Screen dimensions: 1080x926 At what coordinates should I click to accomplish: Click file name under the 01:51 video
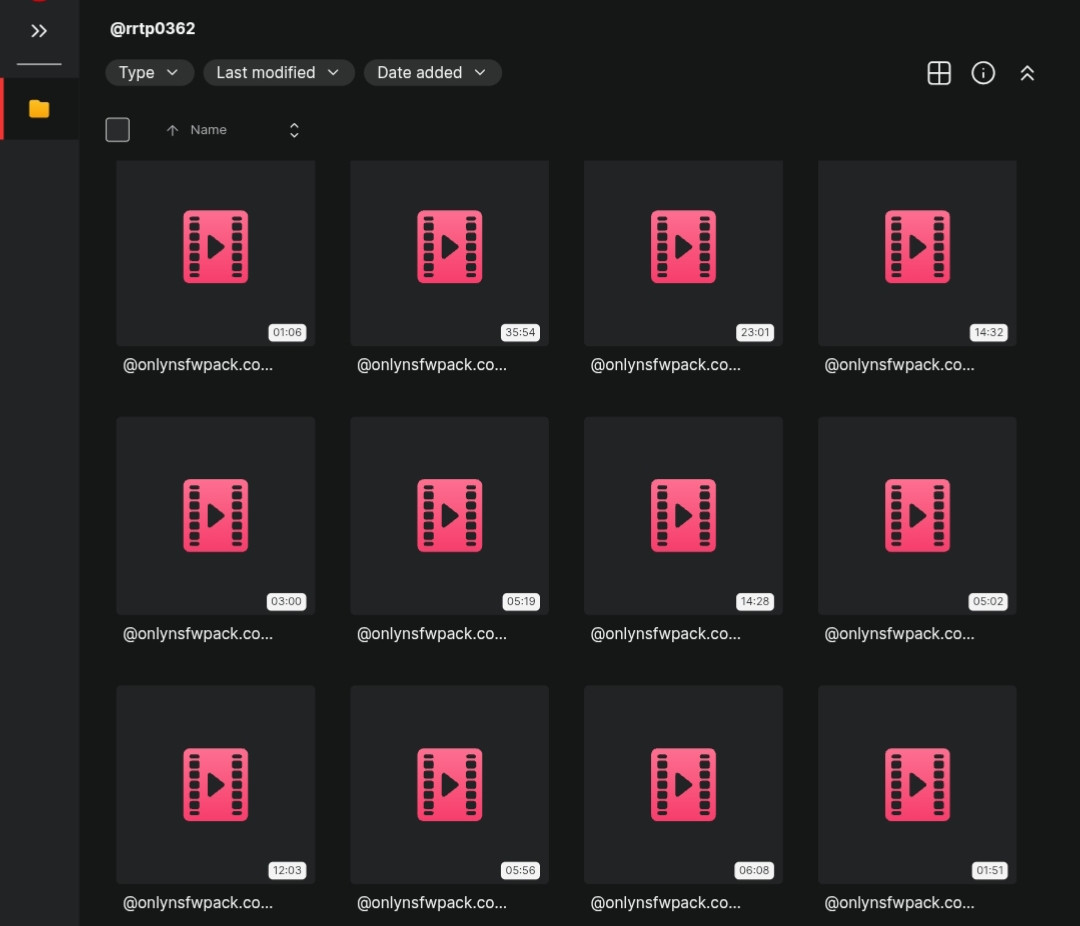[x=900, y=903]
